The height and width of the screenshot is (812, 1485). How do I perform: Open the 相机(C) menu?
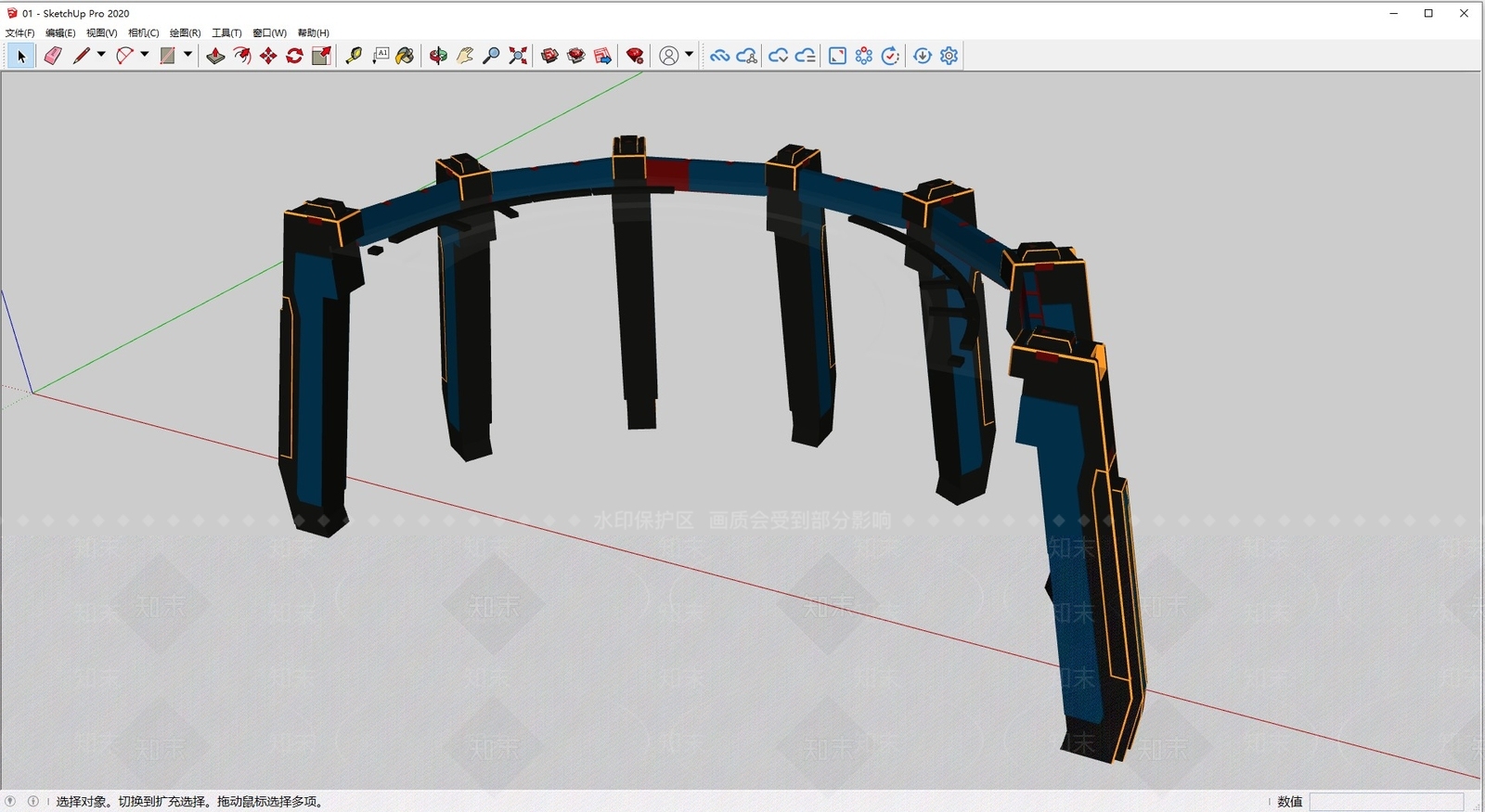click(144, 32)
